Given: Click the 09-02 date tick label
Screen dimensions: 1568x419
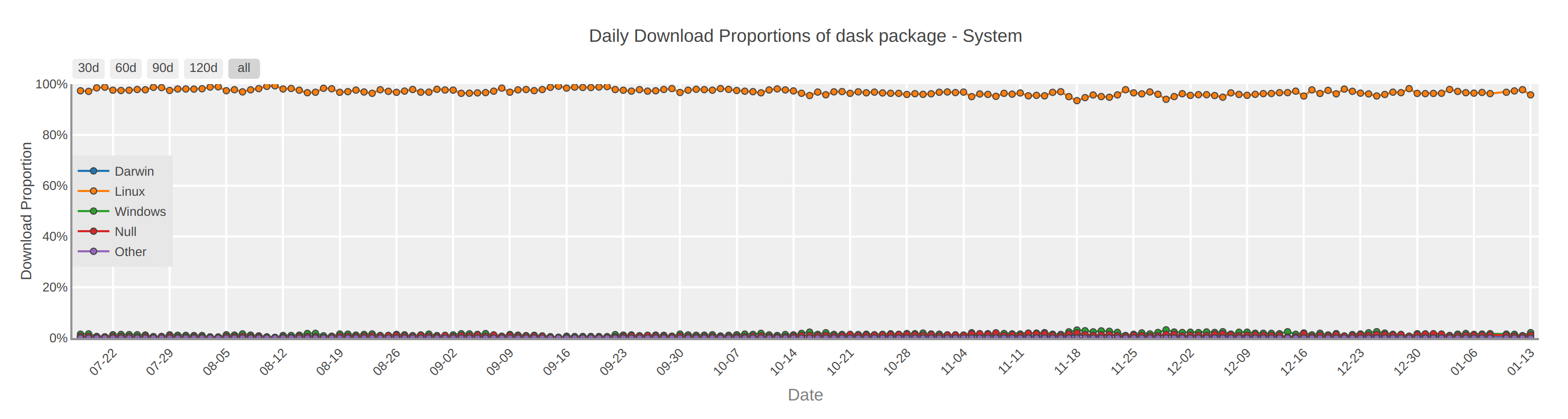Looking at the screenshot, I should click(x=444, y=362).
